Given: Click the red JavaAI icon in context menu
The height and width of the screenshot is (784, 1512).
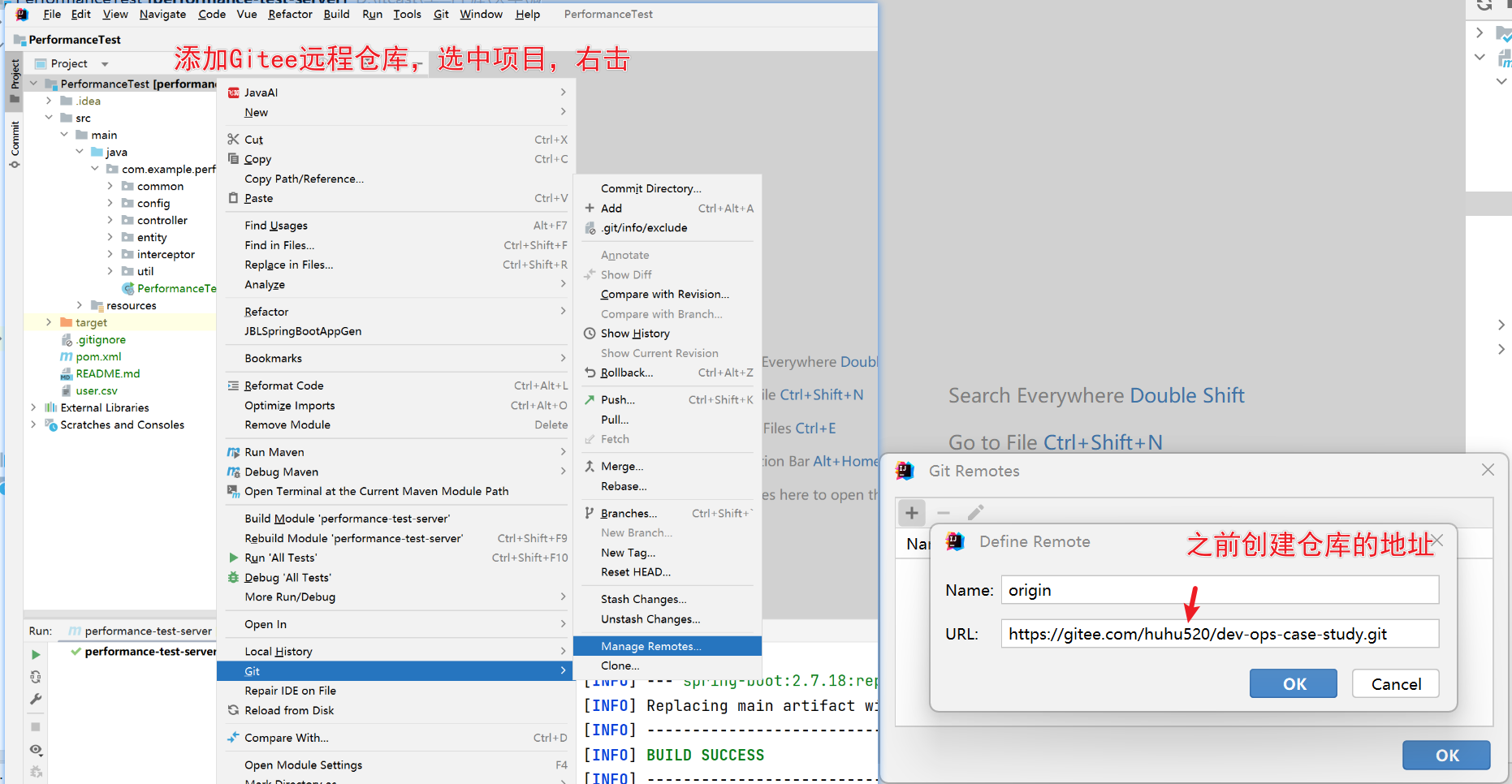Looking at the screenshot, I should [233, 93].
